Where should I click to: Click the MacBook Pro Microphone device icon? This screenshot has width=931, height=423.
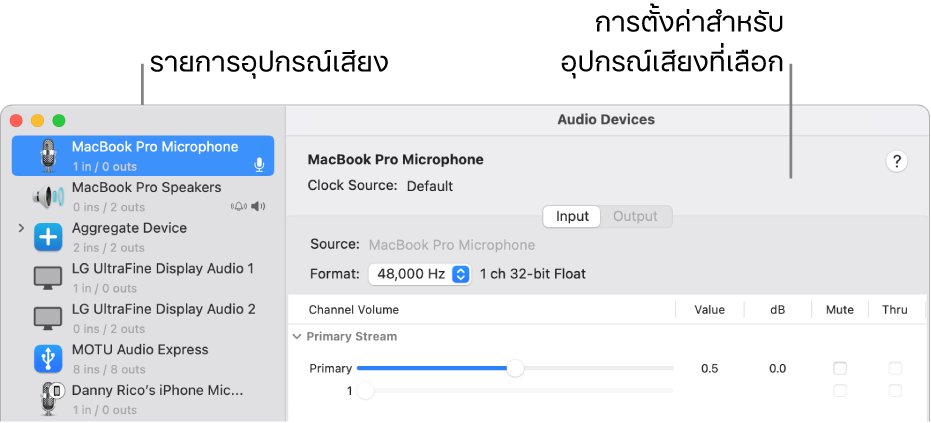pyautogui.click(x=47, y=156)
